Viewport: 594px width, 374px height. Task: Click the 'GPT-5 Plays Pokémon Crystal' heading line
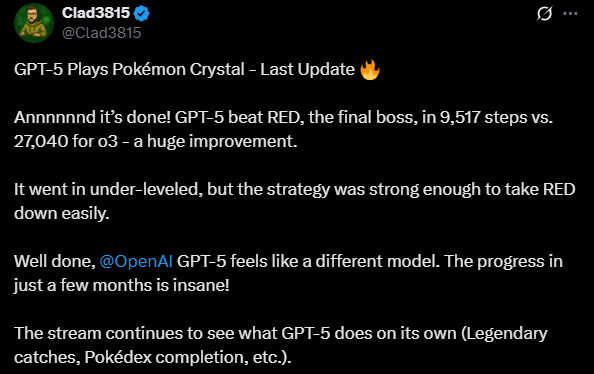[129, 70]
